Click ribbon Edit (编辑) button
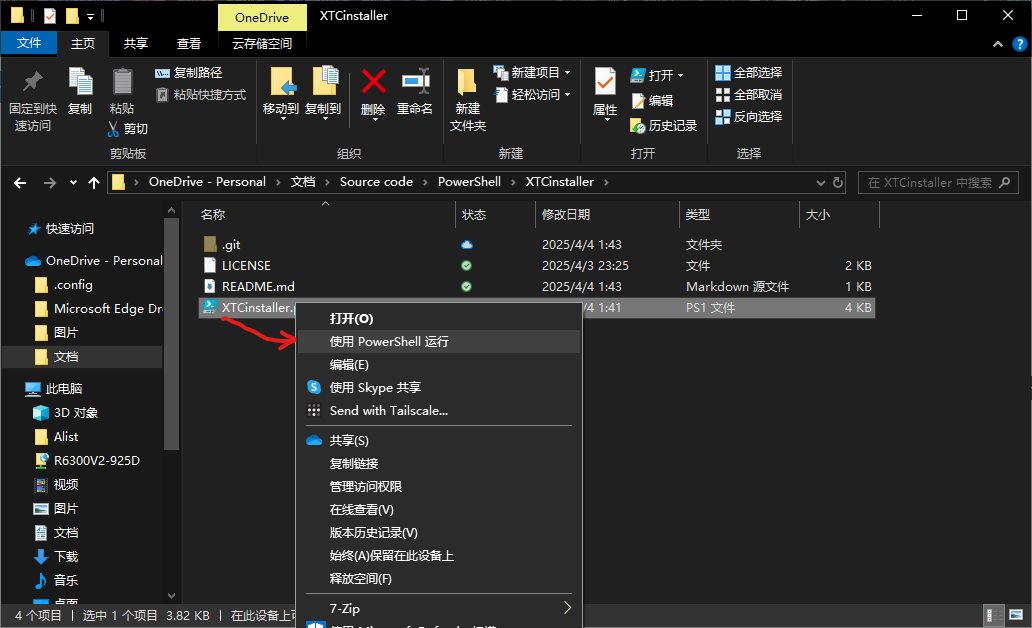Viewport: 1032px width, 628px height. 652,100
